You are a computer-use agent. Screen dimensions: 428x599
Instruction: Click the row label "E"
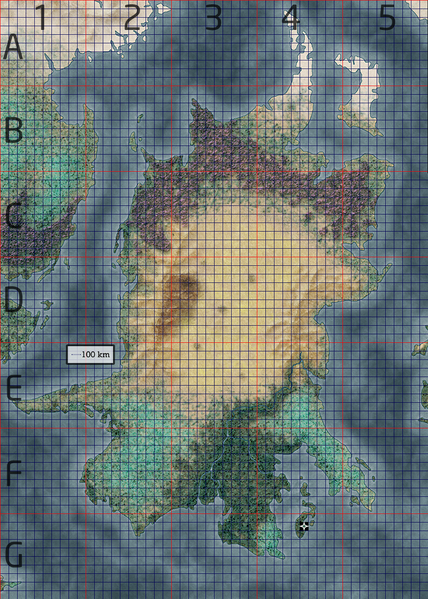click(13, 388)
